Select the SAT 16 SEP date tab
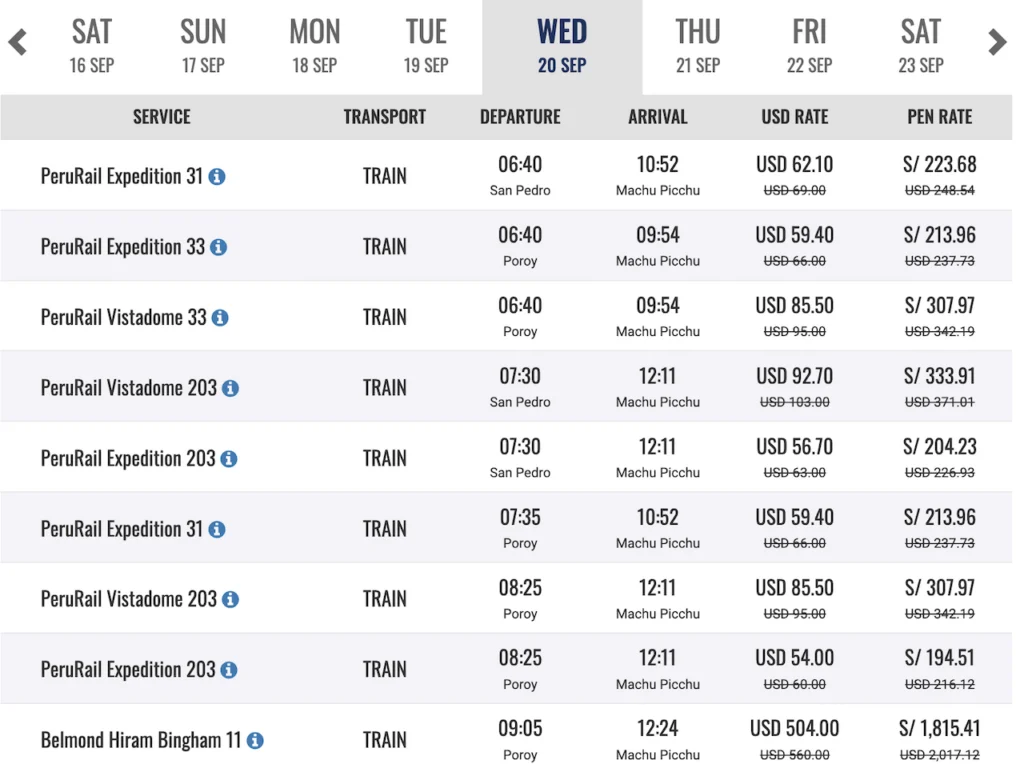The width and height of the screenshot is (1024, 780). [92, 46]
